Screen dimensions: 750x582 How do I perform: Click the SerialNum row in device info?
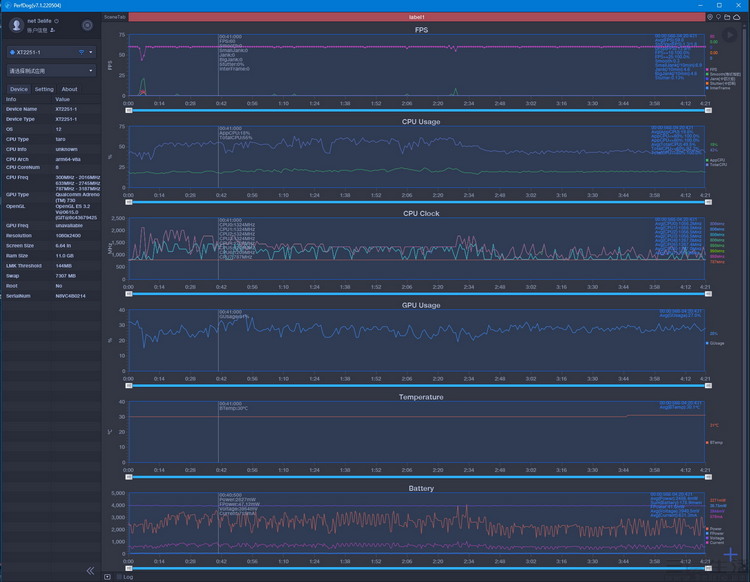click(x=52, y=296)
